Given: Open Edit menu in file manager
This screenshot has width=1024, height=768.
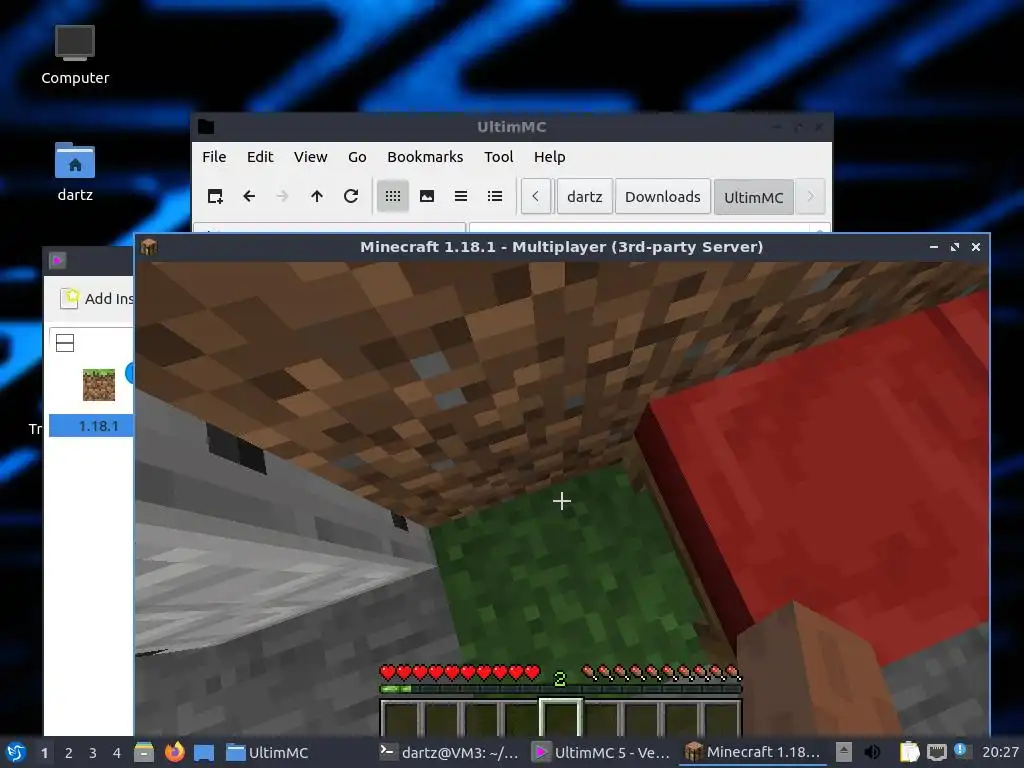Looking at the screenshot, I should [x=260, y=157].
